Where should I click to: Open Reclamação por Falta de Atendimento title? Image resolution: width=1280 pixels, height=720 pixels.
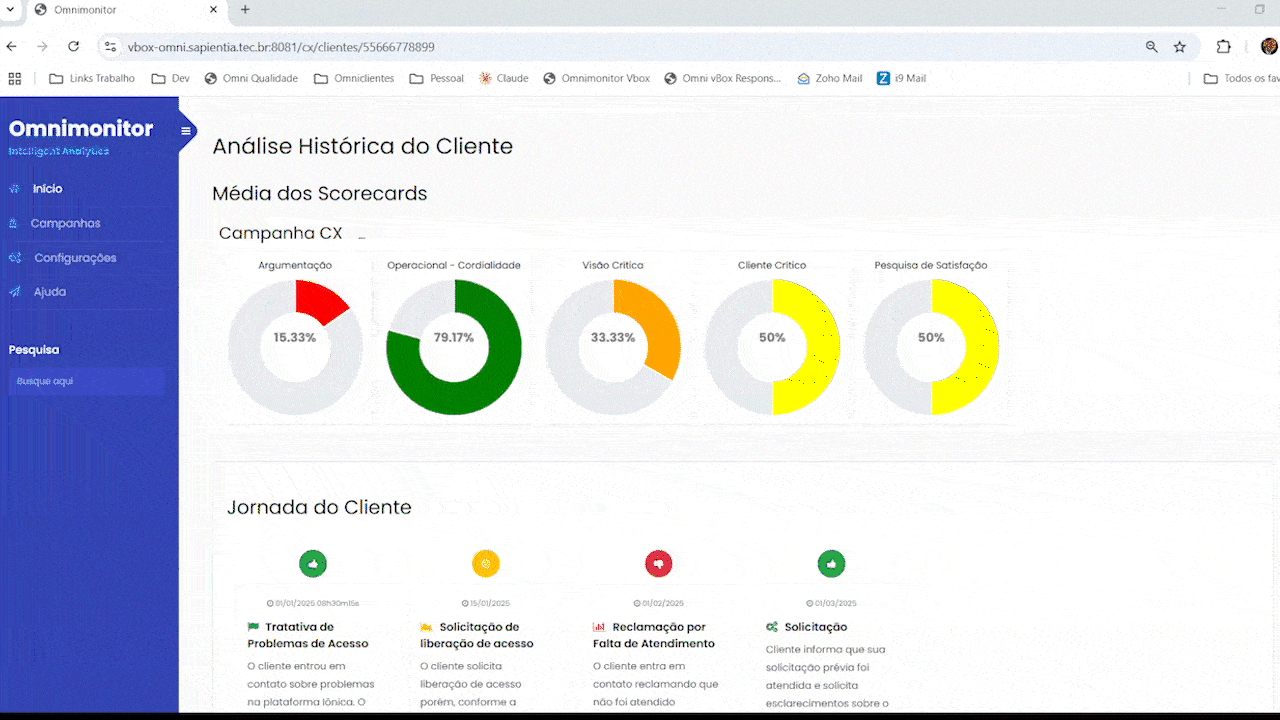point(655,635)
